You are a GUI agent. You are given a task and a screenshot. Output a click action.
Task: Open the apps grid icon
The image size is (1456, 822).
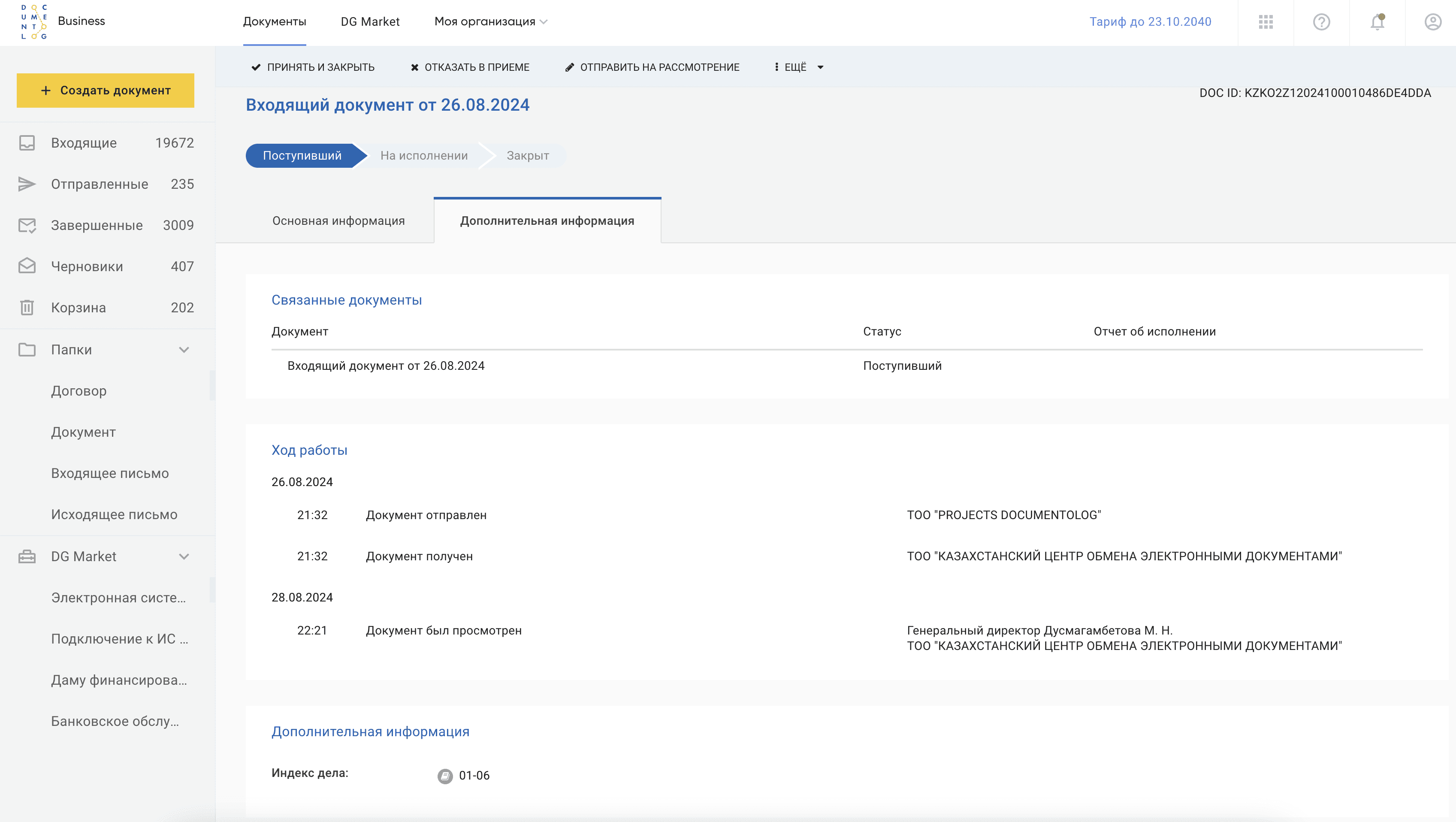(x=1266, y=22)
